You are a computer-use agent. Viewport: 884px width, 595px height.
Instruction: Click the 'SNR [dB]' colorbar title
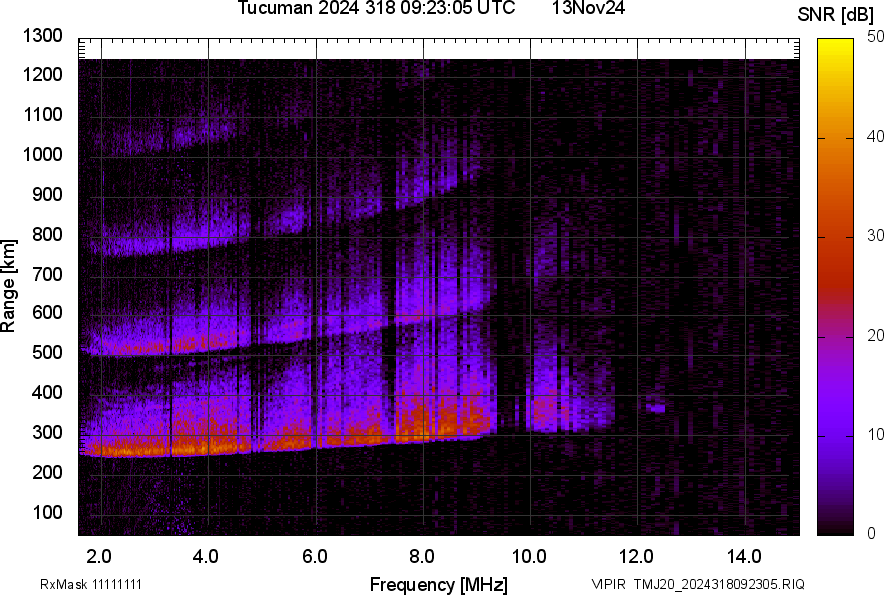click(x=836, y=15)
